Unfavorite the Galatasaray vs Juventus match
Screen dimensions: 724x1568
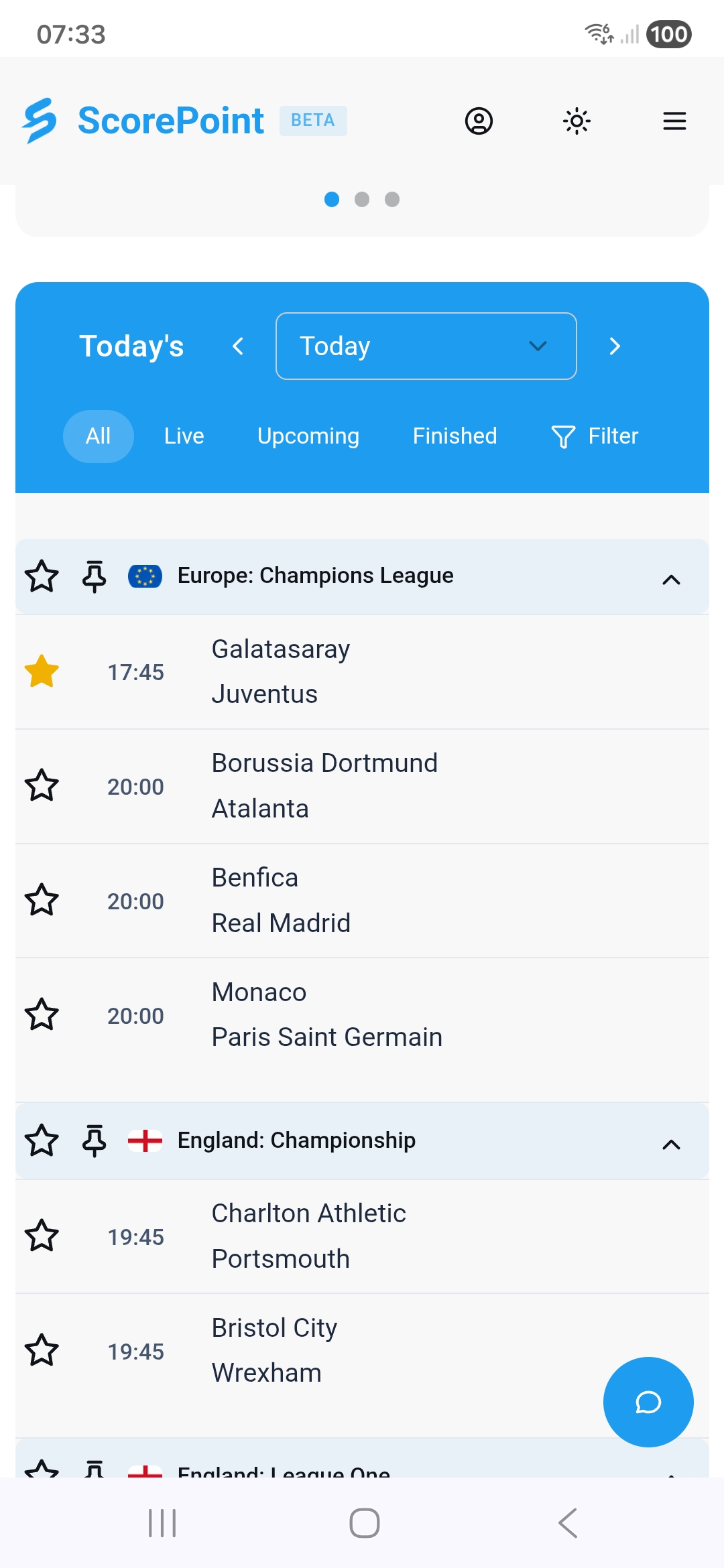tap(42, 671)
